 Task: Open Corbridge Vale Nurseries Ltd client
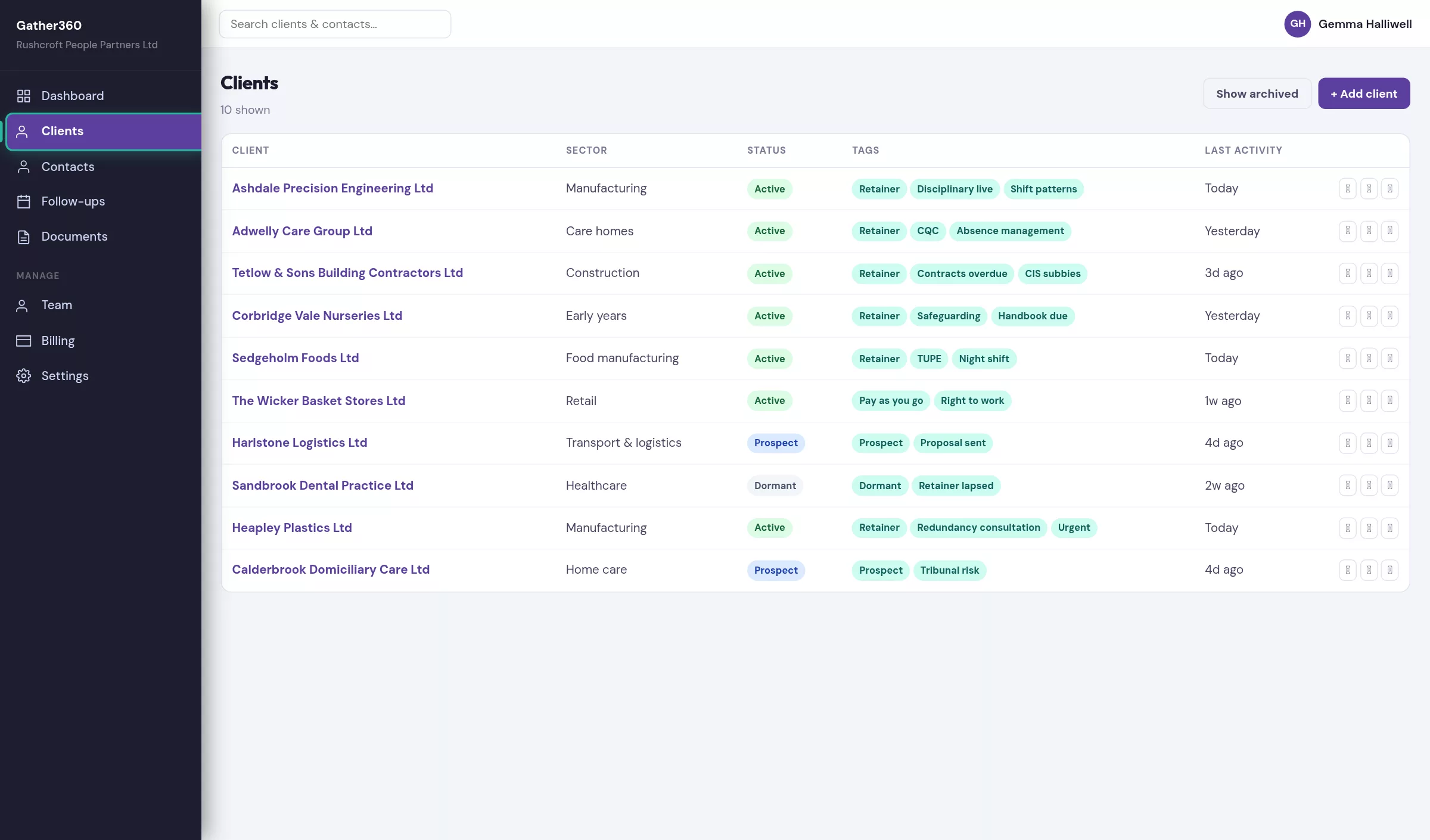point(317,316)
